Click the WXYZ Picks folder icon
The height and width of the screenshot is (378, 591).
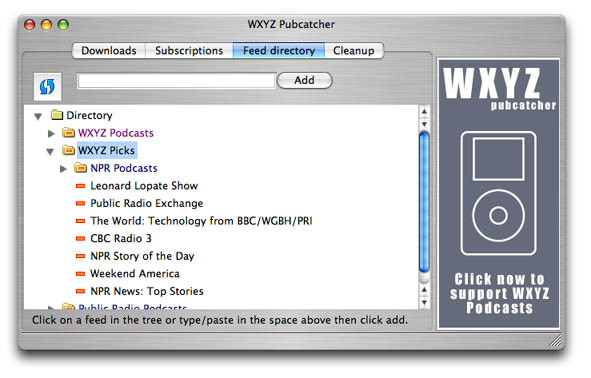68,150
